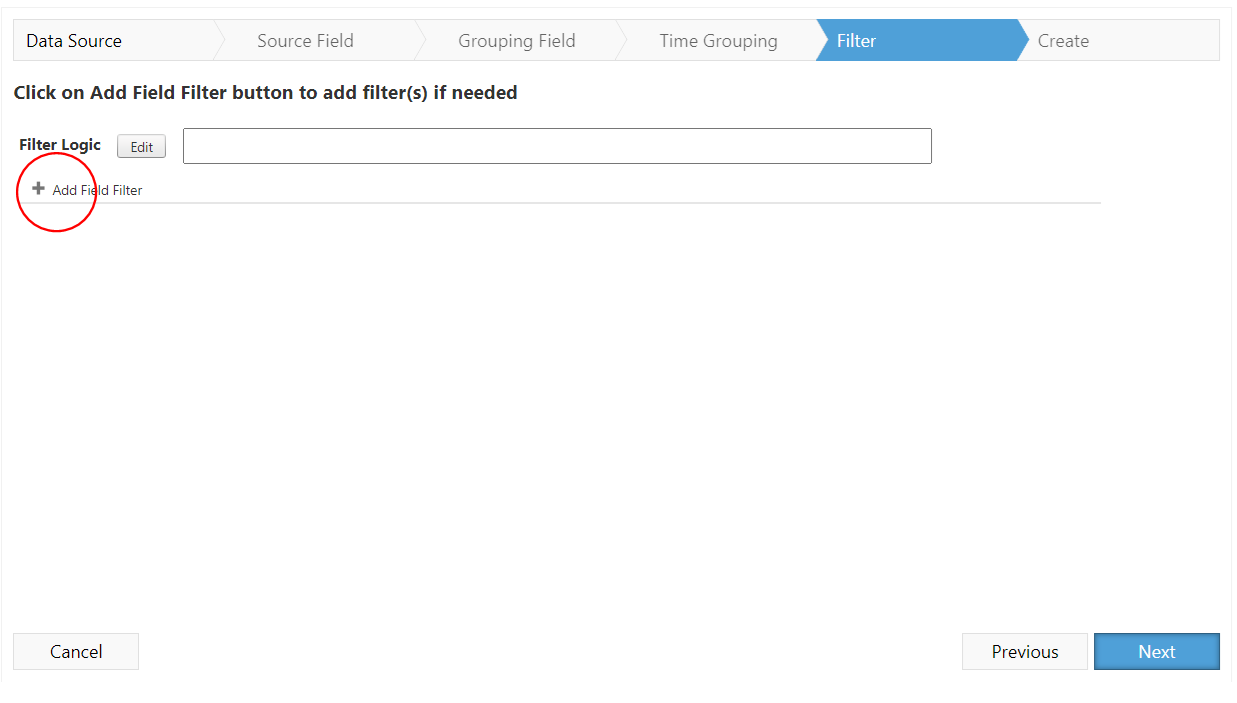Viewport: 1237px width, 703px height.
Task: Click the arrow tip of the Filter step
Action: point(1023,41)
